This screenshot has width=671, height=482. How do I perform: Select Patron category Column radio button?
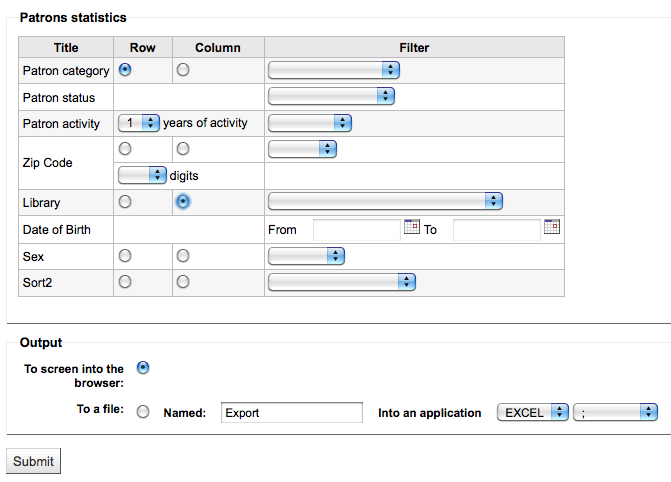coord(183,69)
